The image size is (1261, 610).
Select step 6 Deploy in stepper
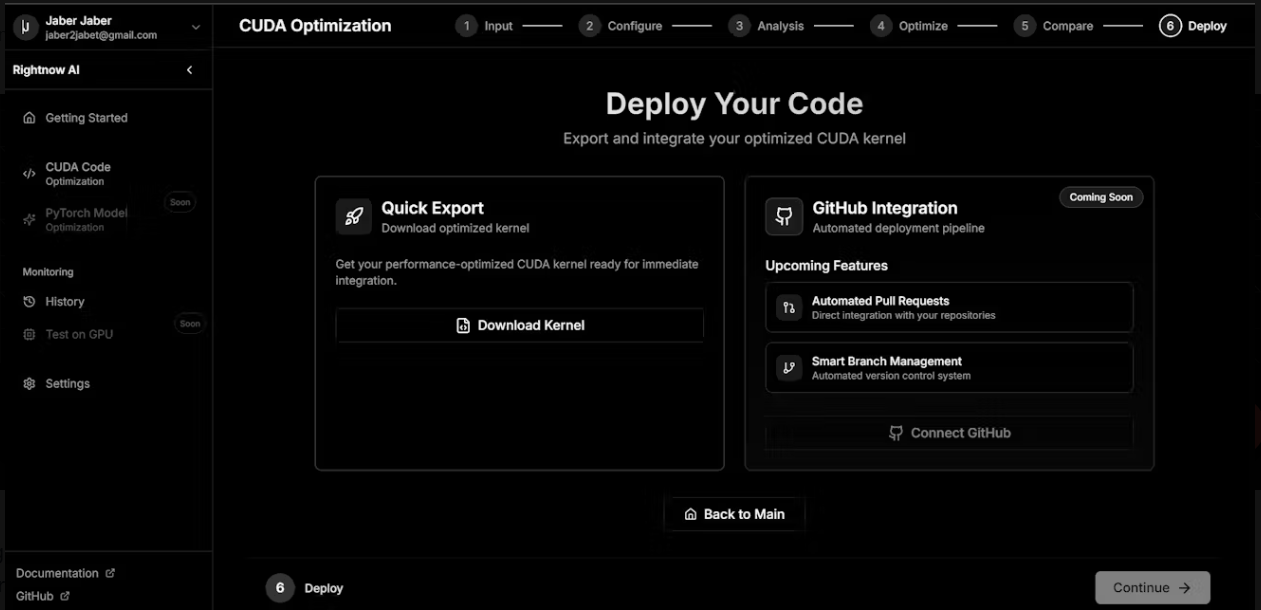(1193, 26)
